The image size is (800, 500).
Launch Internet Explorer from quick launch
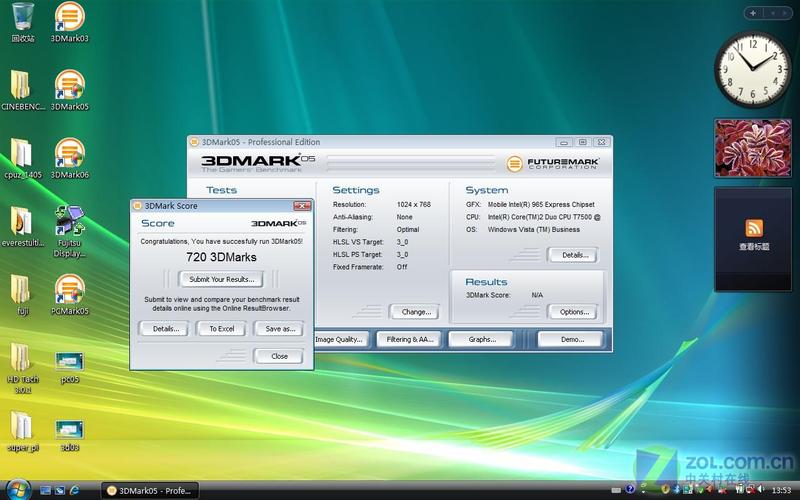(x=74, y=490)
